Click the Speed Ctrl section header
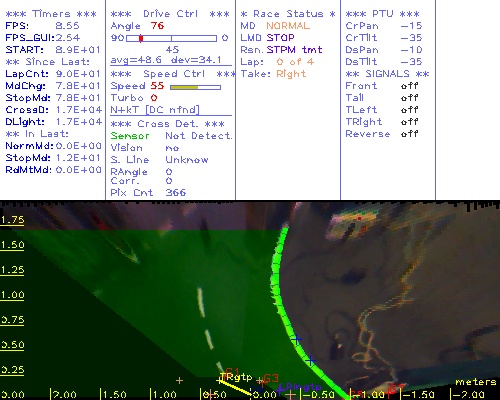Viewport: 500px width, 400px height. (x=173, y=74)
